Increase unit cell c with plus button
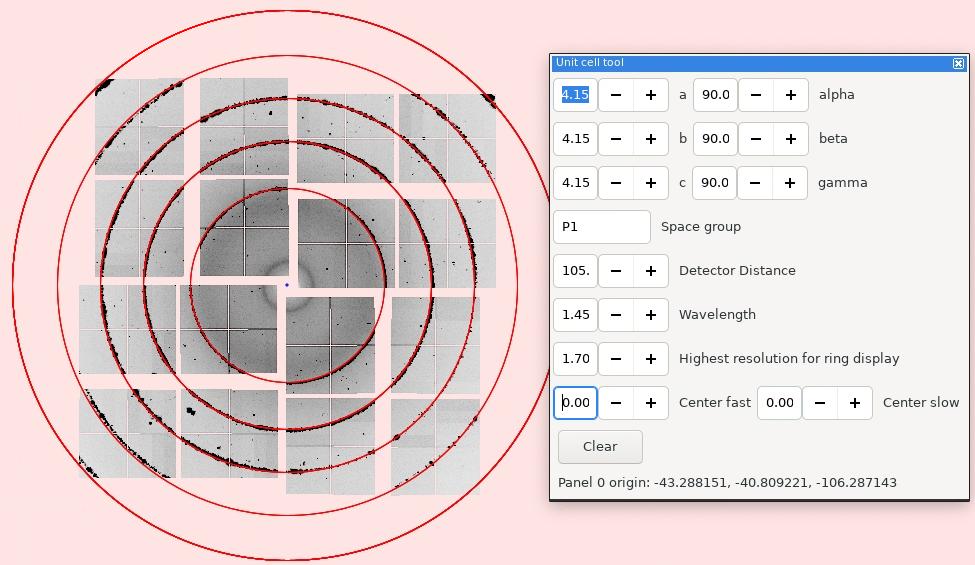 (x=651, y=183)
